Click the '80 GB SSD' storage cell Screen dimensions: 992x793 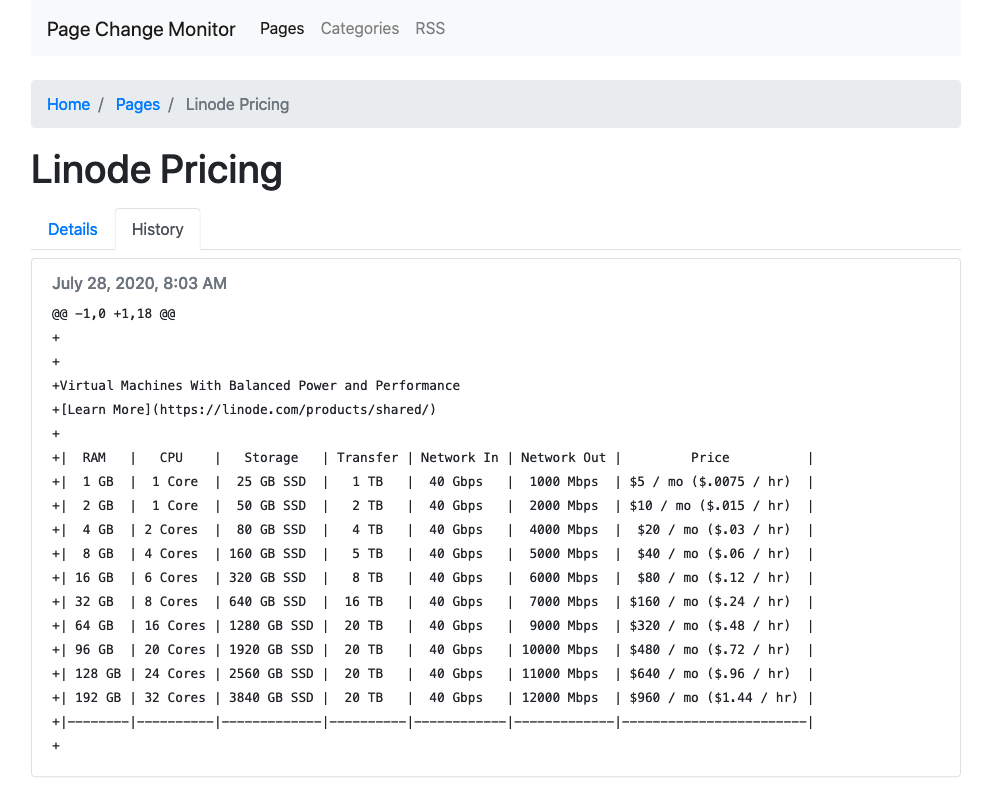(271, 530)
